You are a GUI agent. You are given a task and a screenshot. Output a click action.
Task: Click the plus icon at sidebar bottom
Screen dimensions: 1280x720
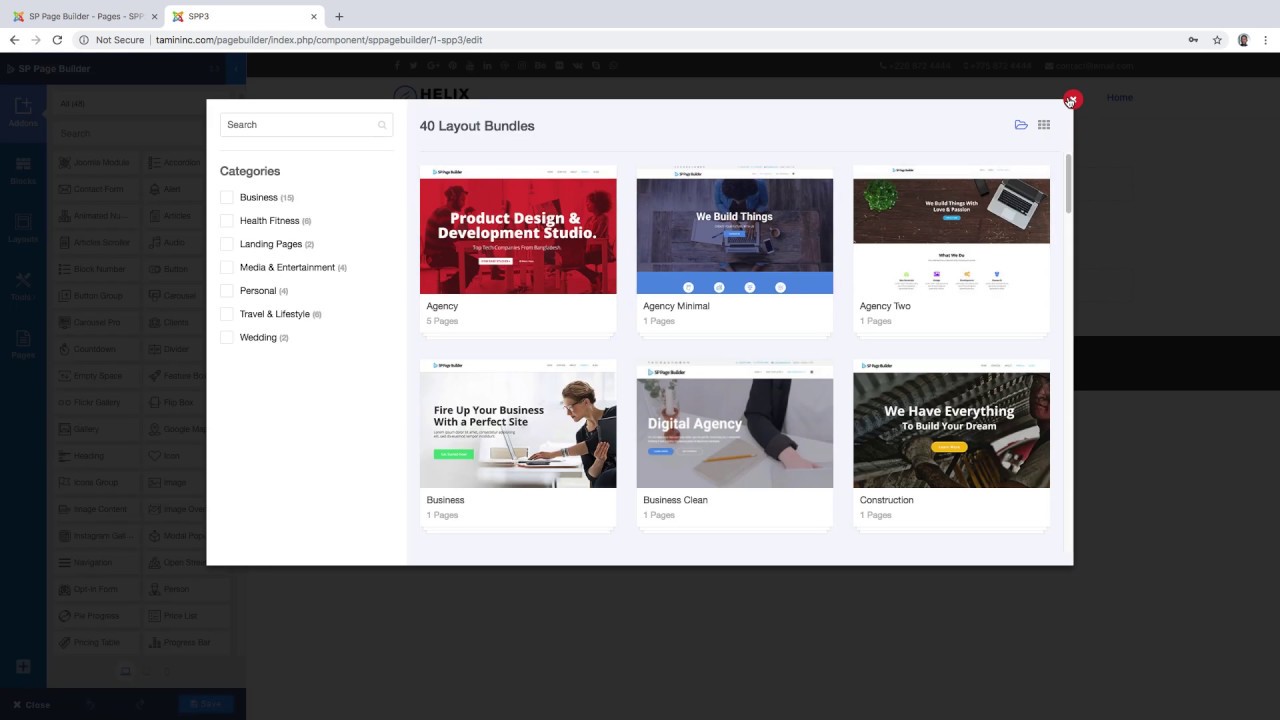pos(23,666)
